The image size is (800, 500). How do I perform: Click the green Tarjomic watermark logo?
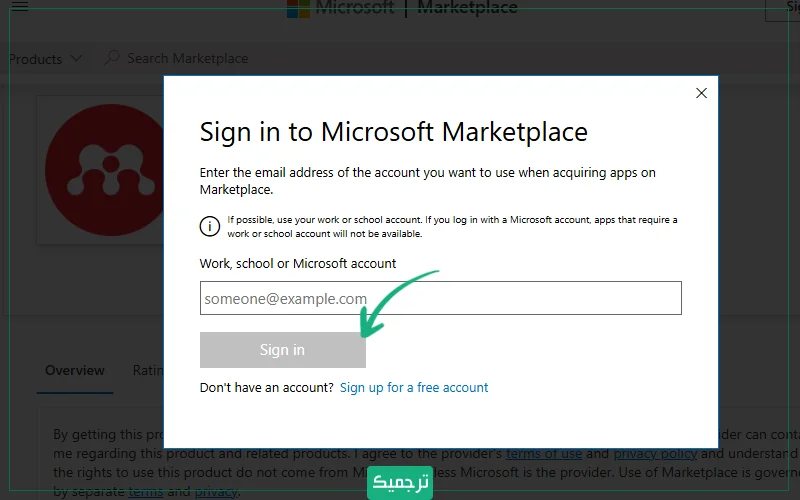(400, 482)
